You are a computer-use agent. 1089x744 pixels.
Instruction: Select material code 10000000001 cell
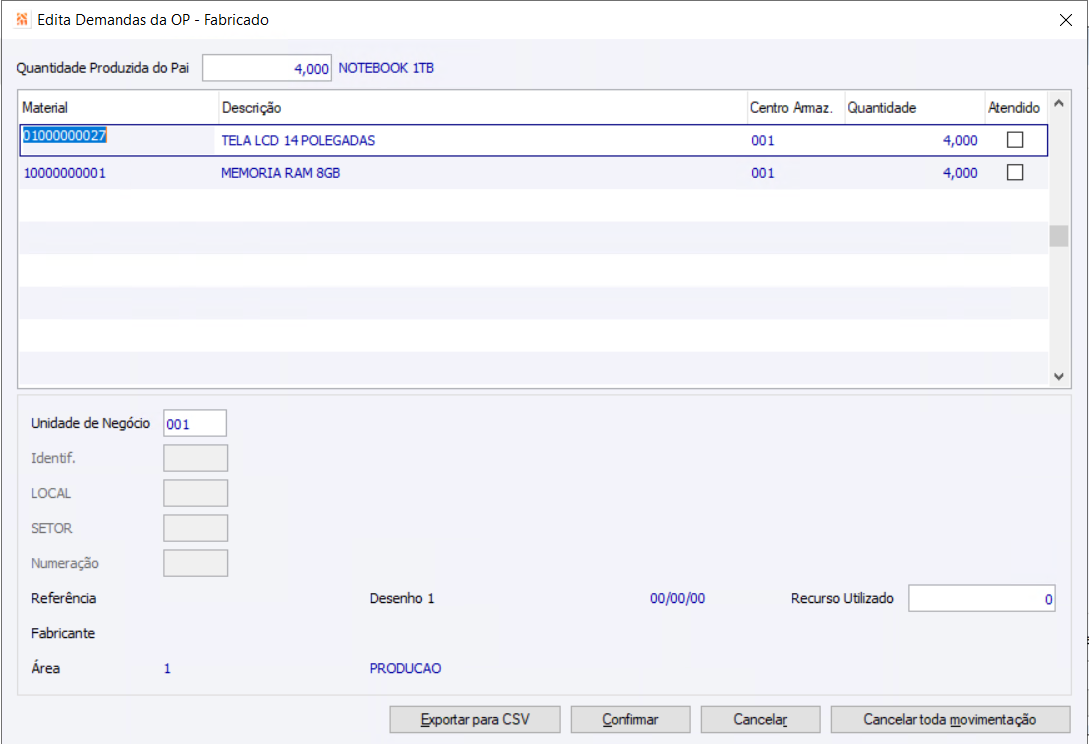pyautogui.click(x=65, y=173)
